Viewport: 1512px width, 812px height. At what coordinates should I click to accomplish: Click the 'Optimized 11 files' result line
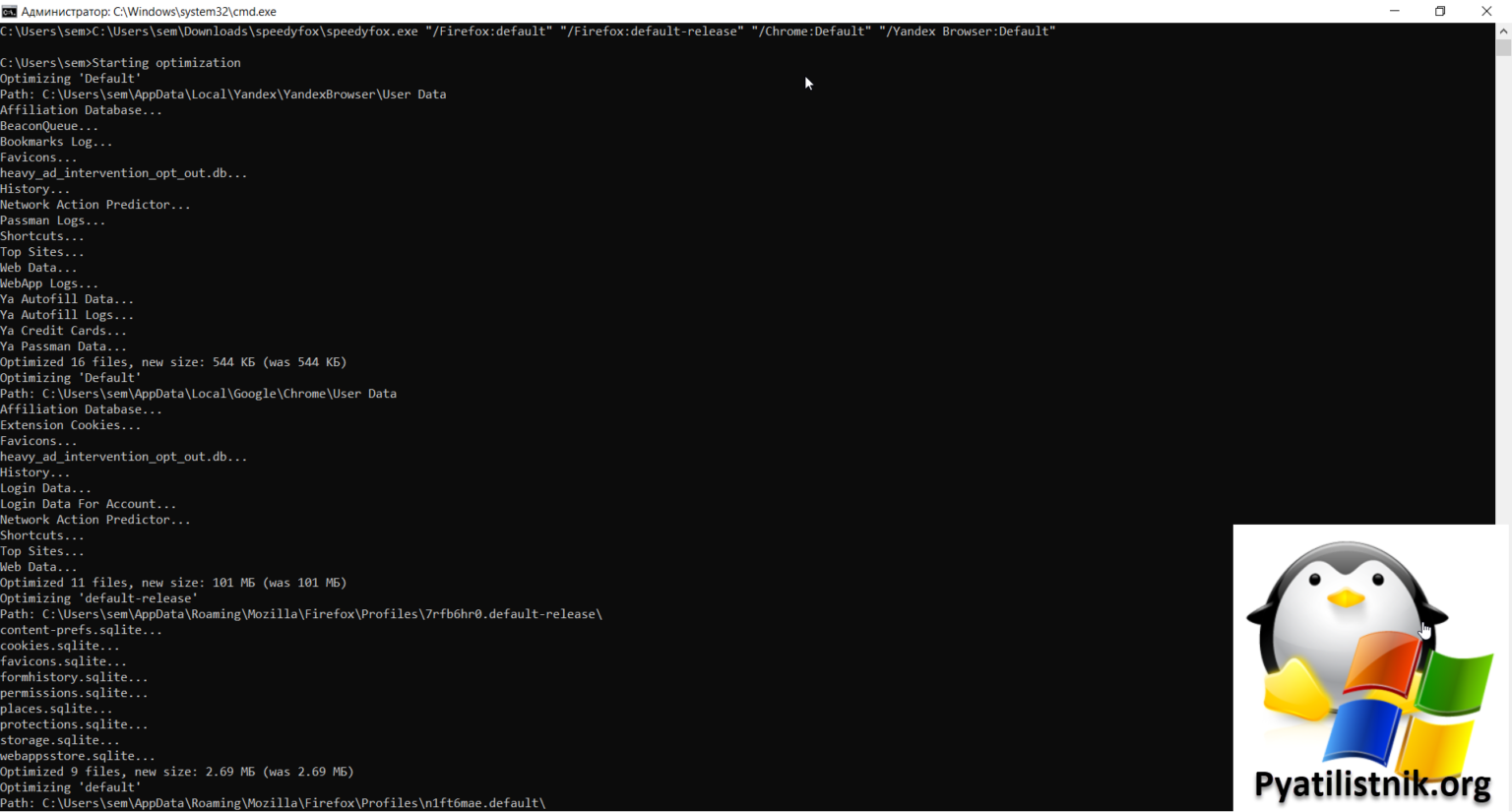click(x=173, y=583)
